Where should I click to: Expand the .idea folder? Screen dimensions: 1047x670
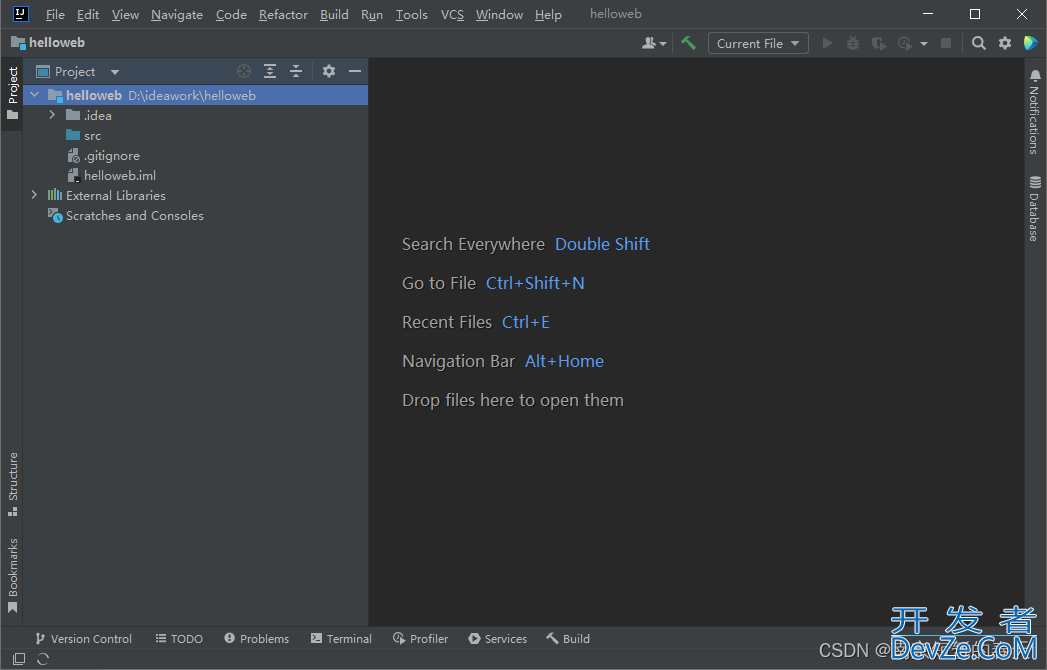click(52, 115)
